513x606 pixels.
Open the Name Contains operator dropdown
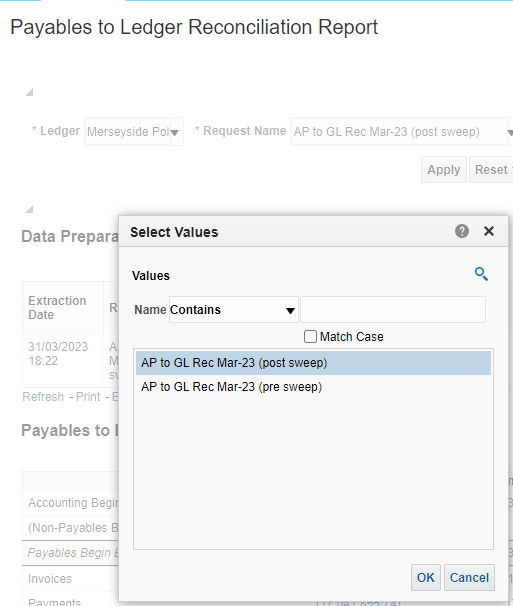tap(234, 310)
